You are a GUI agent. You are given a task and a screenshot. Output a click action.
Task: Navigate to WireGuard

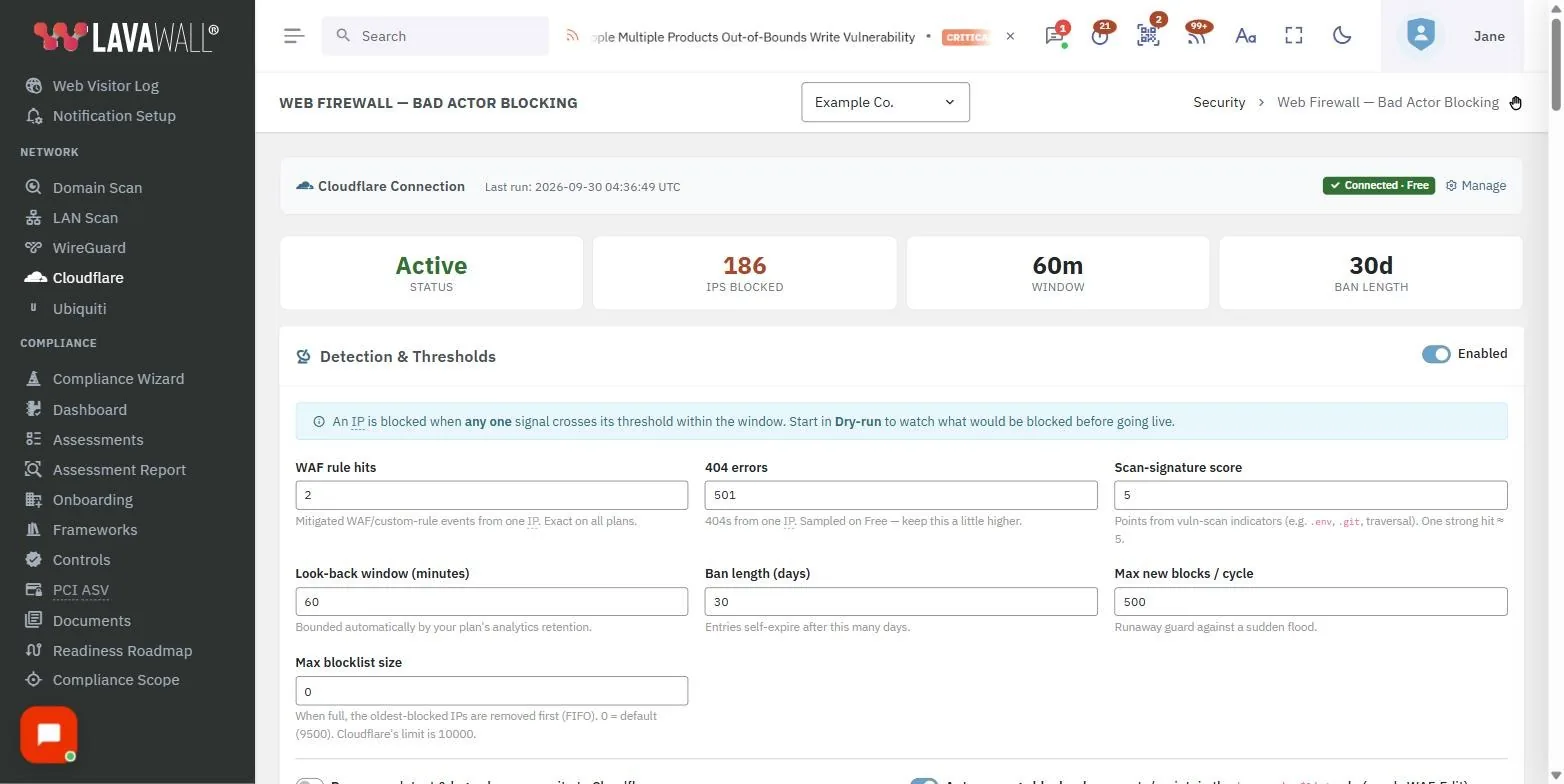point(89,248)
